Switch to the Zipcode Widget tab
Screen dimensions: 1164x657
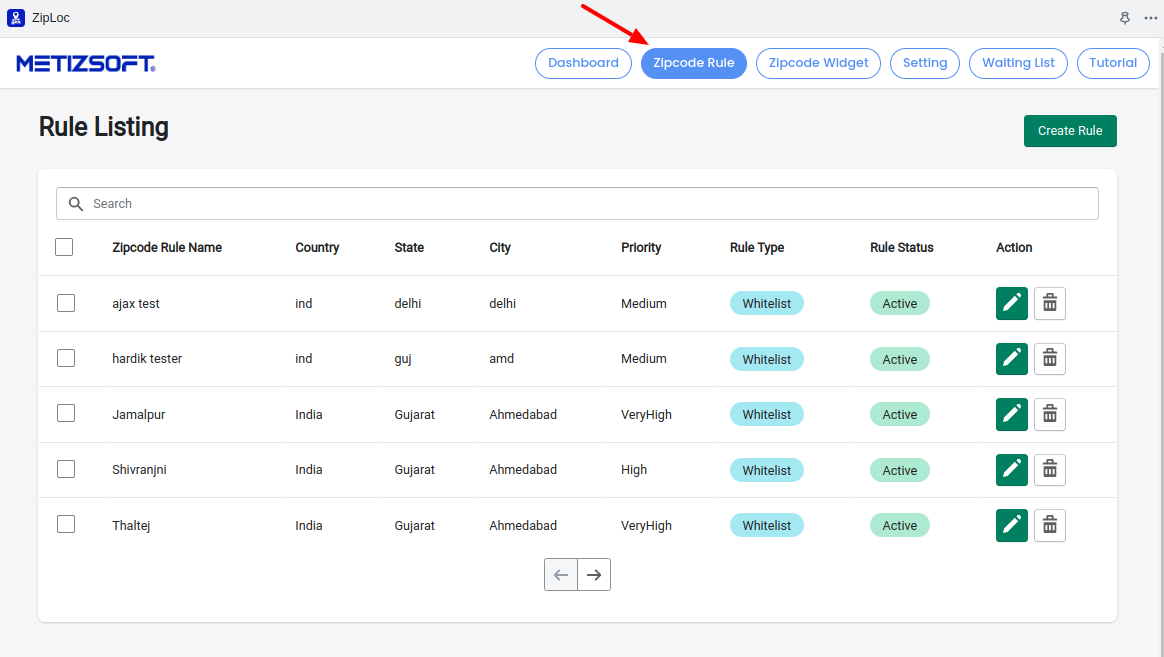pos(818,63)
